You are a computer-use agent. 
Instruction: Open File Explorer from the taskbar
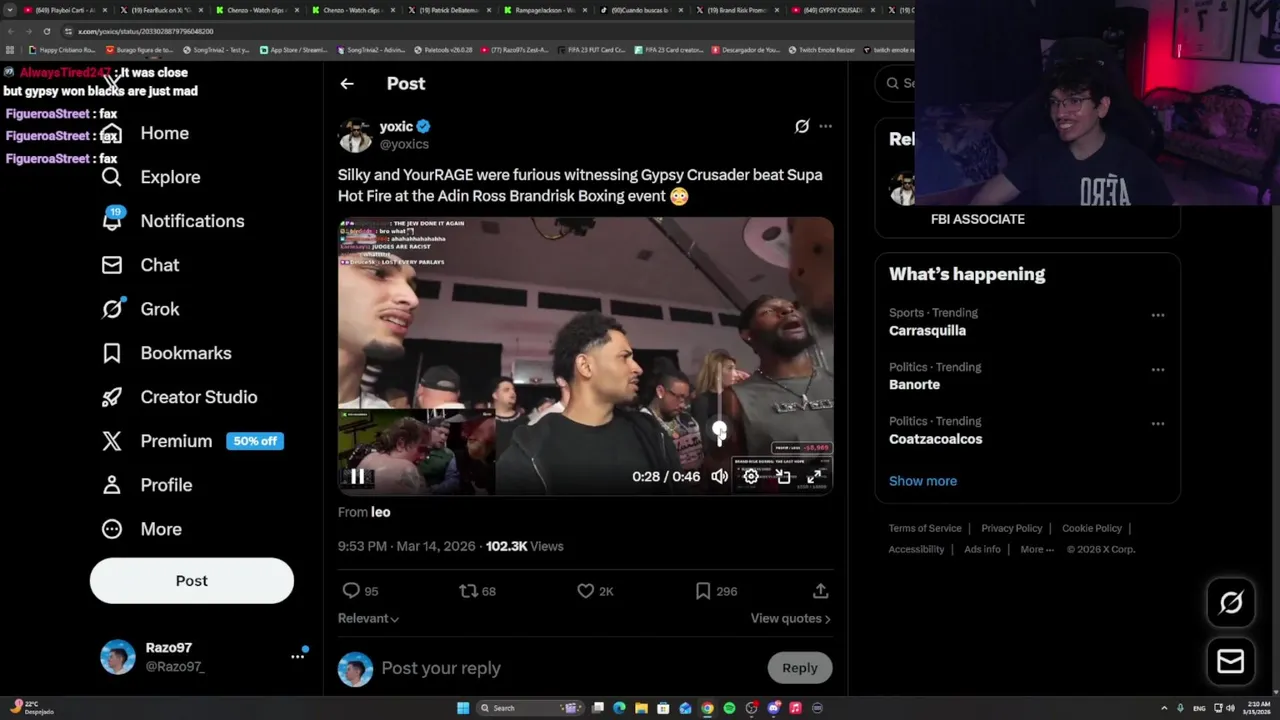pyautogui.click(x=641, y=708)
